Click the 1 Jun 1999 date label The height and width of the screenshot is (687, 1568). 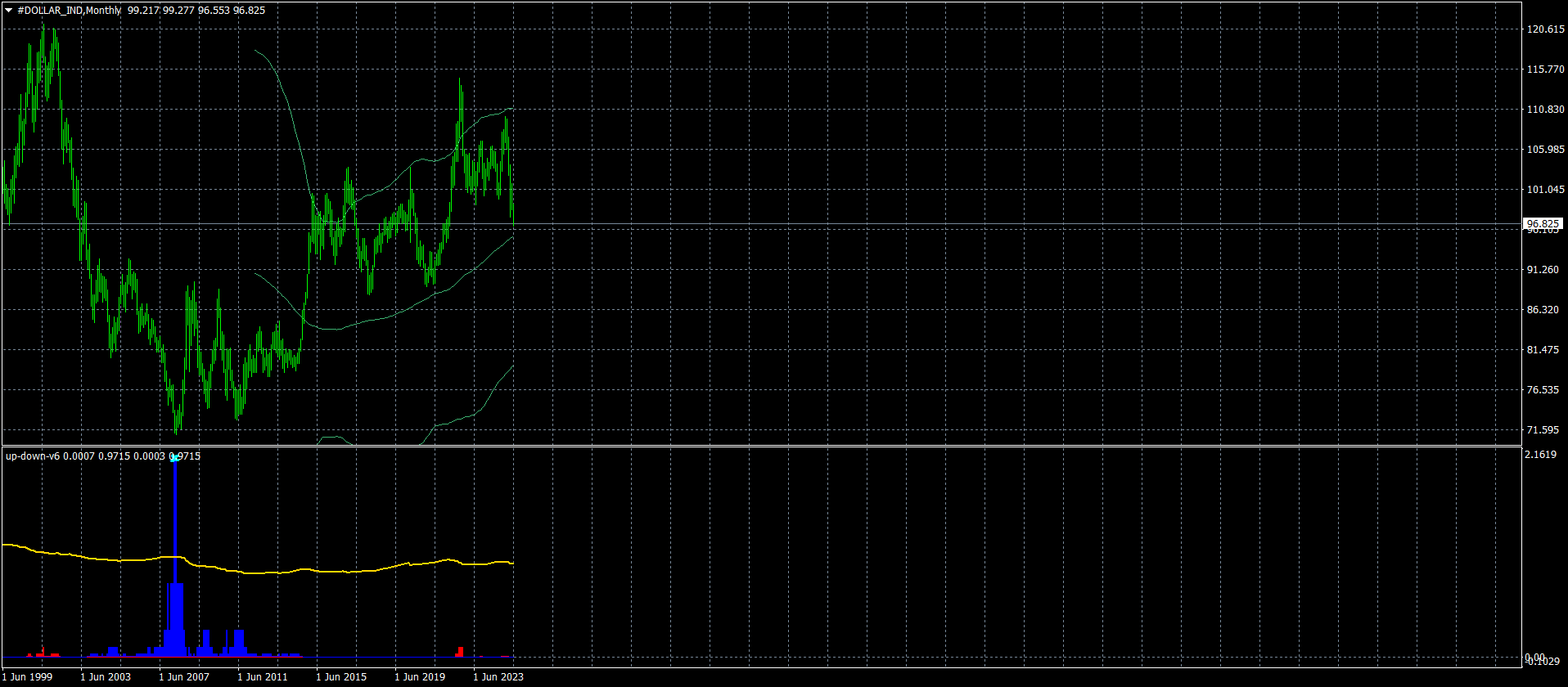(x=27, y=676)
